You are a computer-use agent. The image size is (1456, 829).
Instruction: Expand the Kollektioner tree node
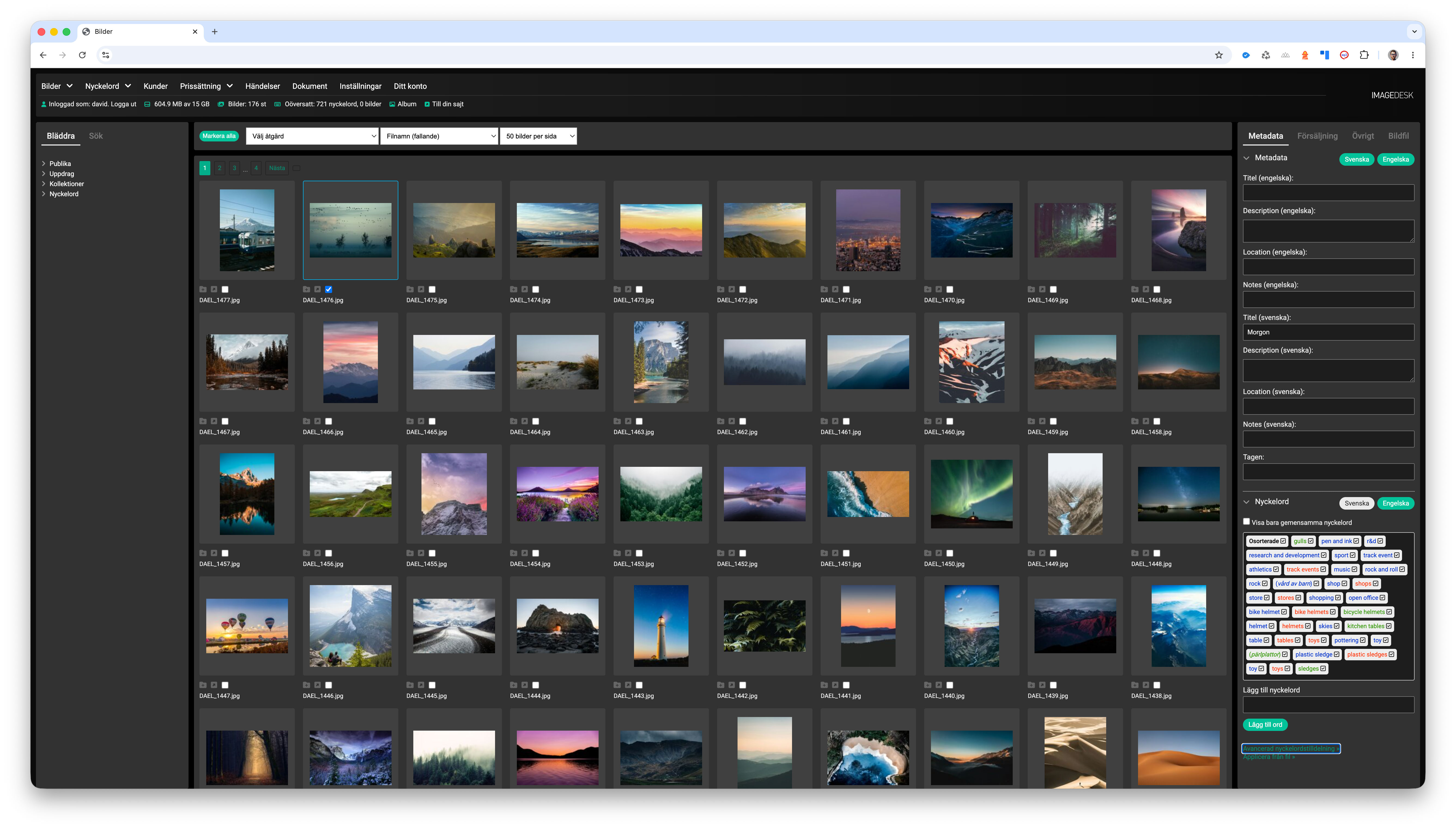44,184
